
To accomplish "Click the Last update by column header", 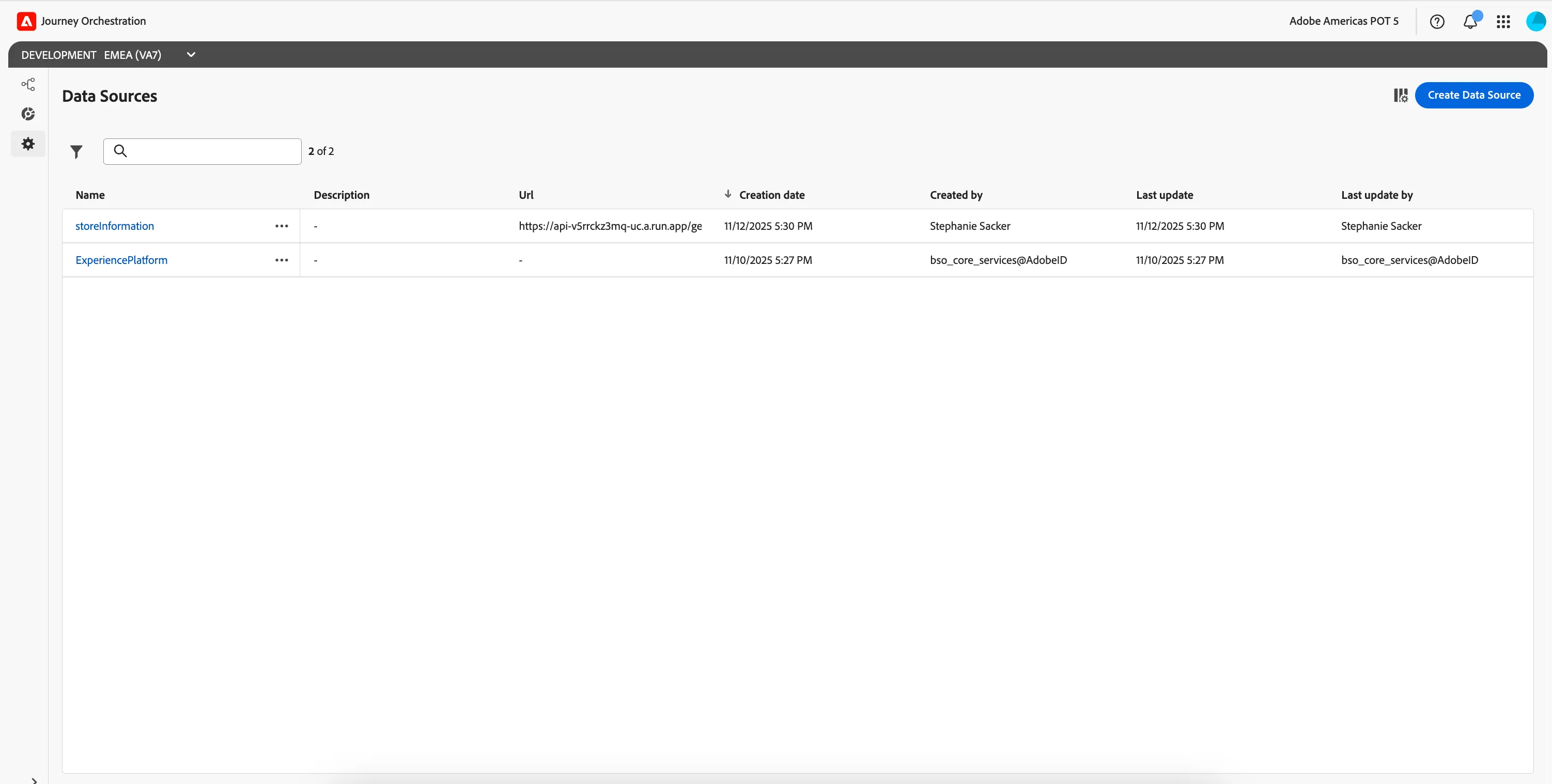I will pyautogui.click(x=1377, y=195).
